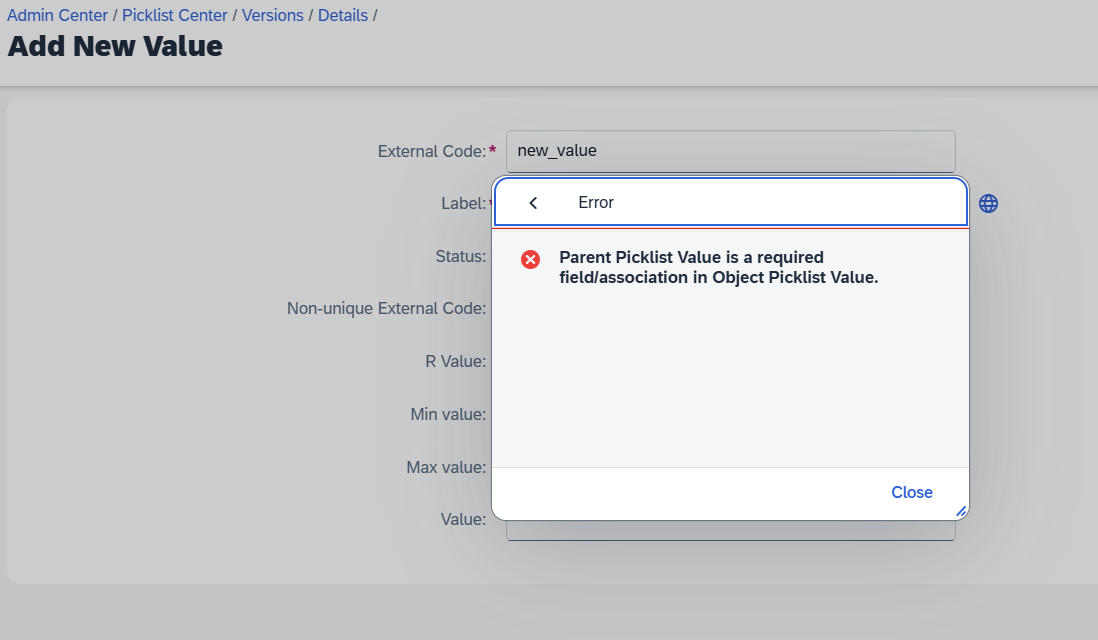1098x640 pixels.
Task: Click the Non-unique External Code label
Action: tap(386, 308)
